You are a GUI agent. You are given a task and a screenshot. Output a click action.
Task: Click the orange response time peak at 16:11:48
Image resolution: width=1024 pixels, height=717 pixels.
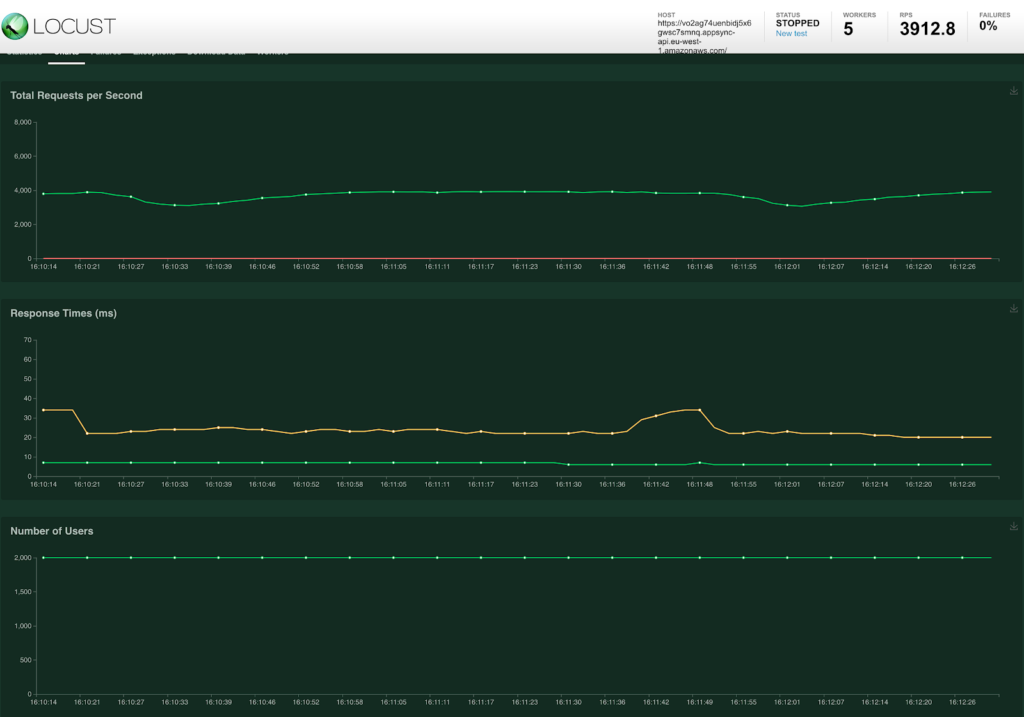click(x=699, y=410)
